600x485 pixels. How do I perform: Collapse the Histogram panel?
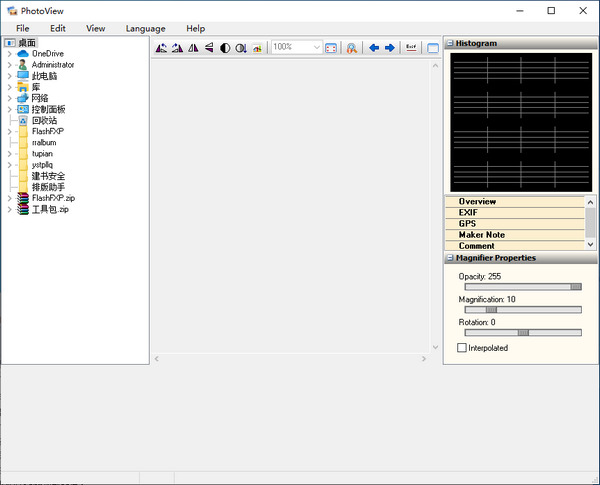coord(449,44)
